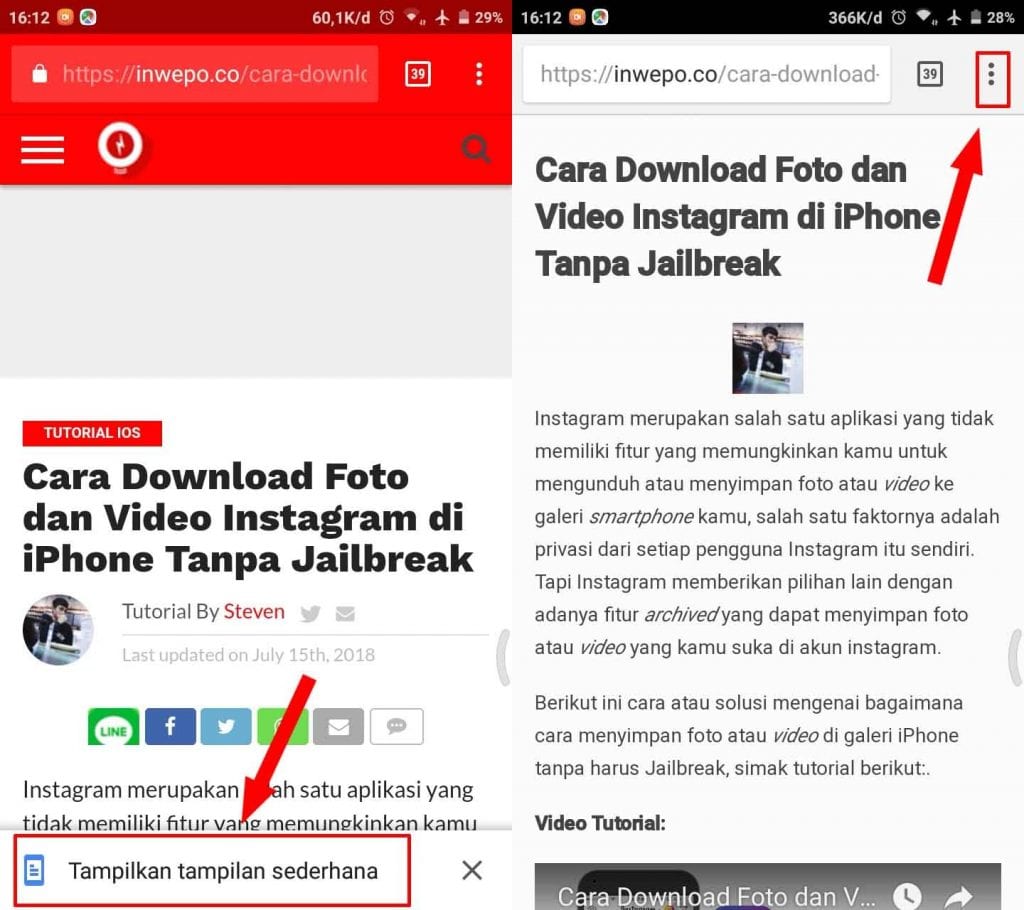Open author's Twitter icon next to Steven
Image resolution: width=1024 pixels, height=910 pixels.
[310, 613]
